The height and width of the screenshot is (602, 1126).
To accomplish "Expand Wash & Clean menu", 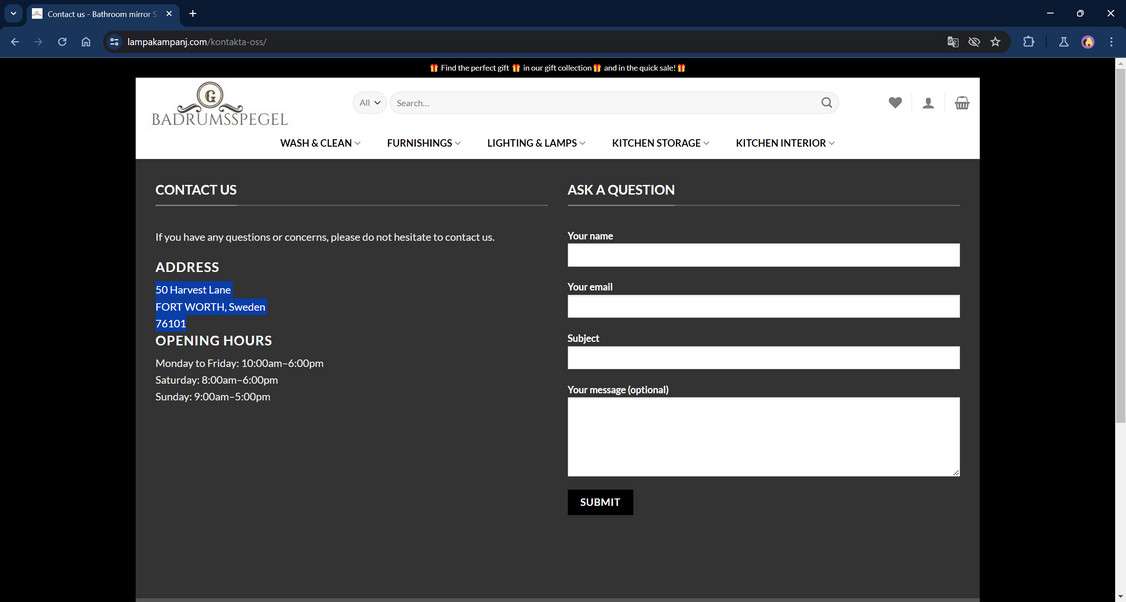I will tap(320, 143).
